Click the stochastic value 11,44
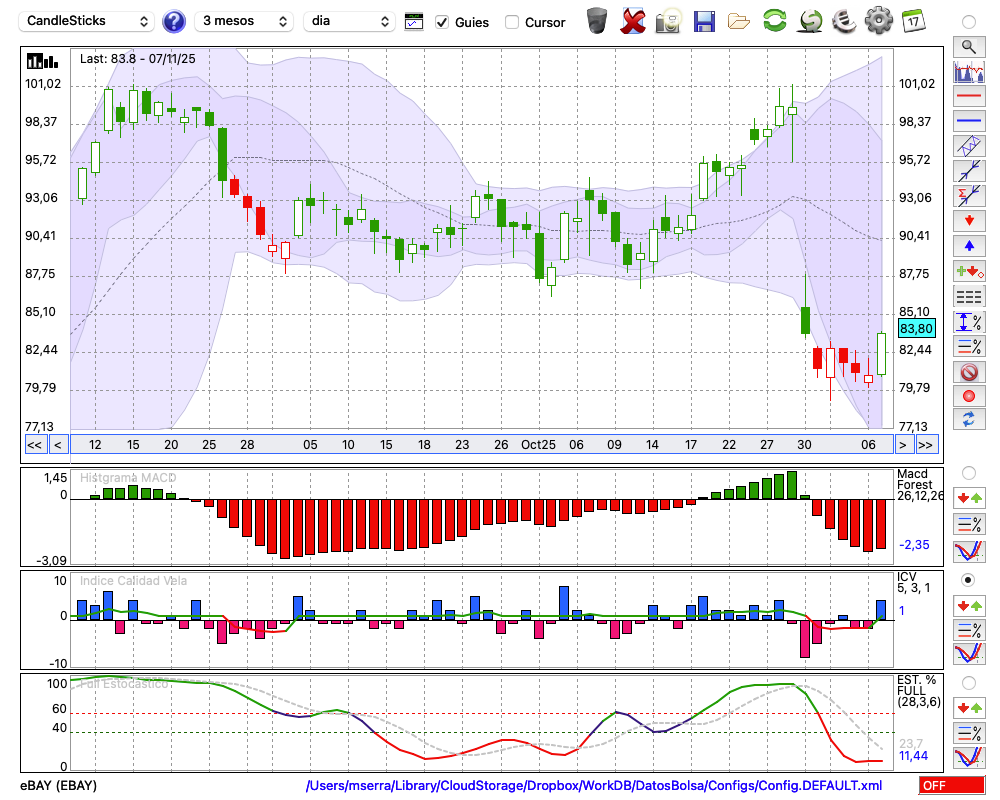1000x800 pixels. 913,756
